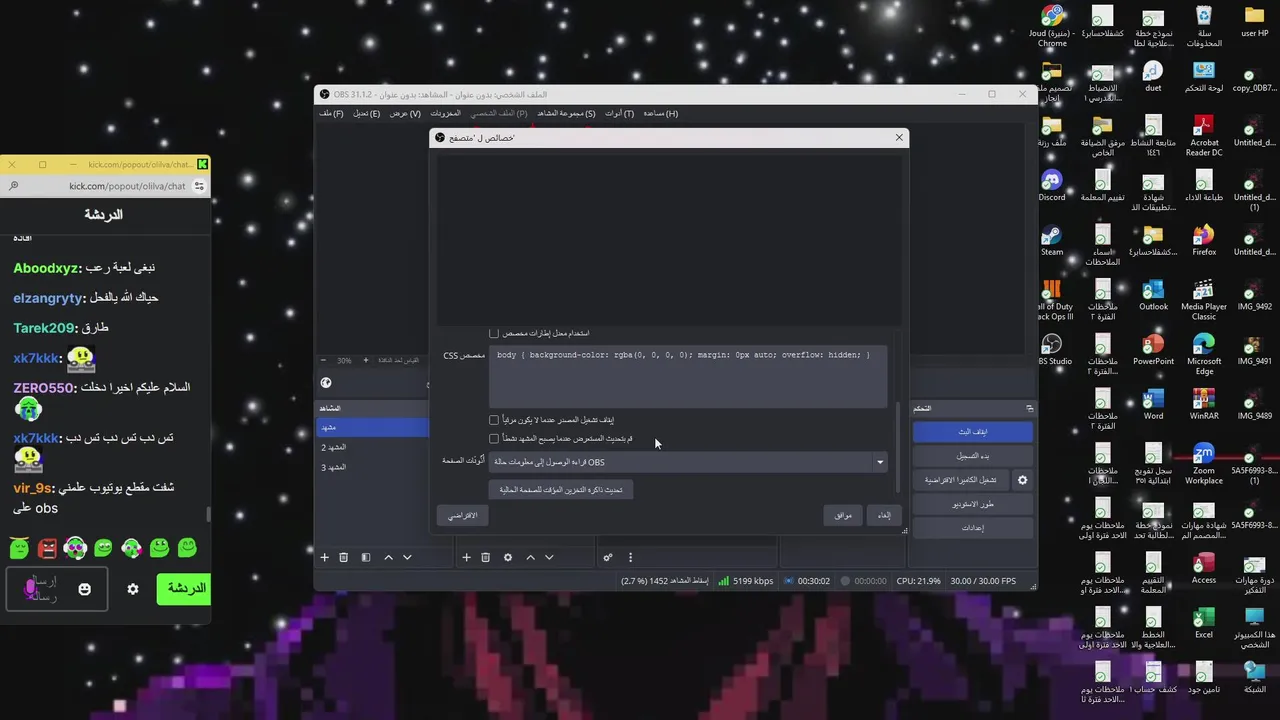Image resolution: width=1280 pixels, height=720 pixels.
Task: Open the View (V) menu in OBS
Action: [x=405, y=113]
